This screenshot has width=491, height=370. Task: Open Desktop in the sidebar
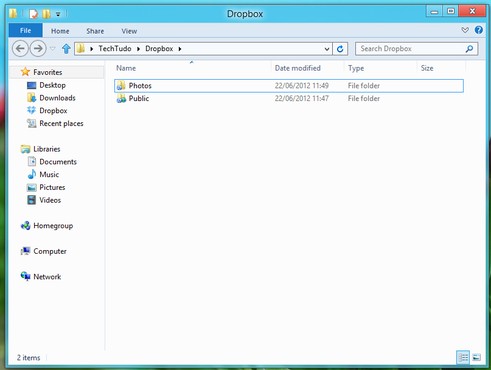click(52, 85)
